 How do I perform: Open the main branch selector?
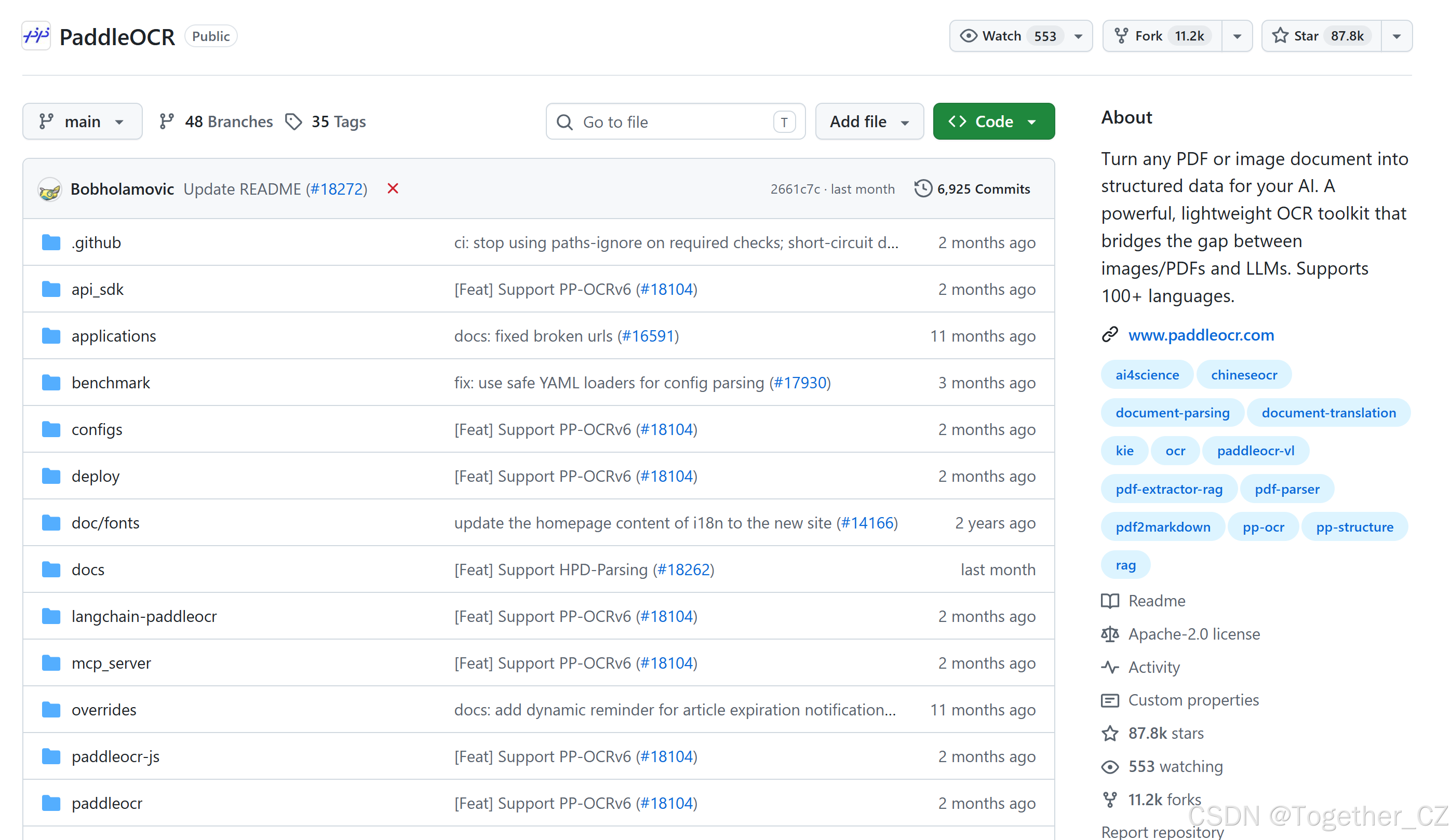(83, 121)
